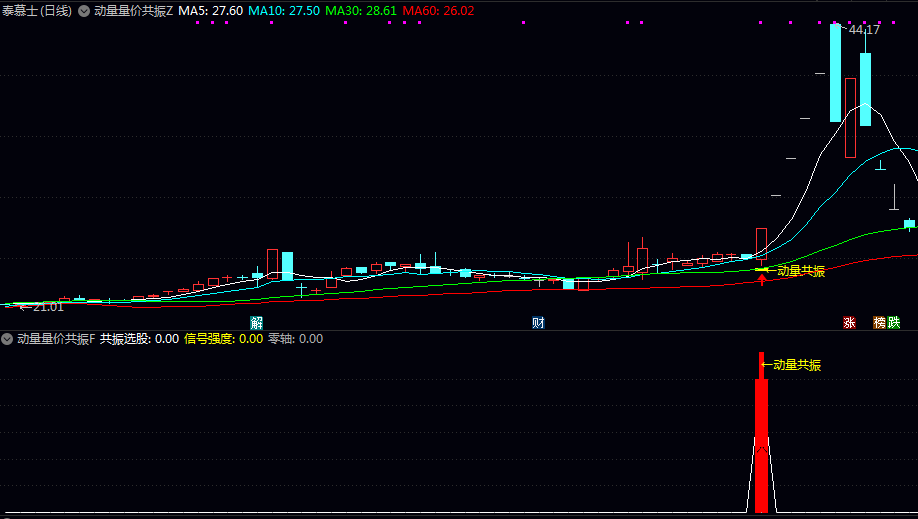Screen dimensions: 918x519
Task: Click the 解 event marker icon
Action: pos(256,322)
